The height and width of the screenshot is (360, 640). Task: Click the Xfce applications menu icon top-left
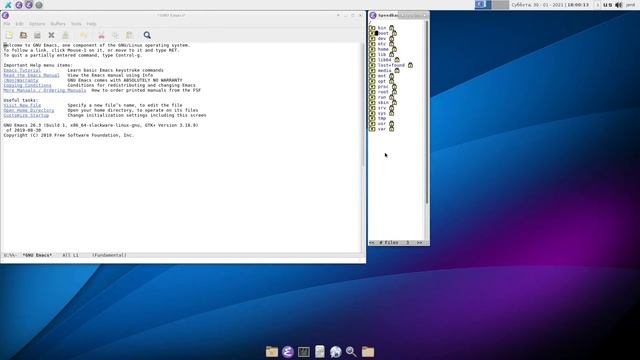[x=8, y=5]
